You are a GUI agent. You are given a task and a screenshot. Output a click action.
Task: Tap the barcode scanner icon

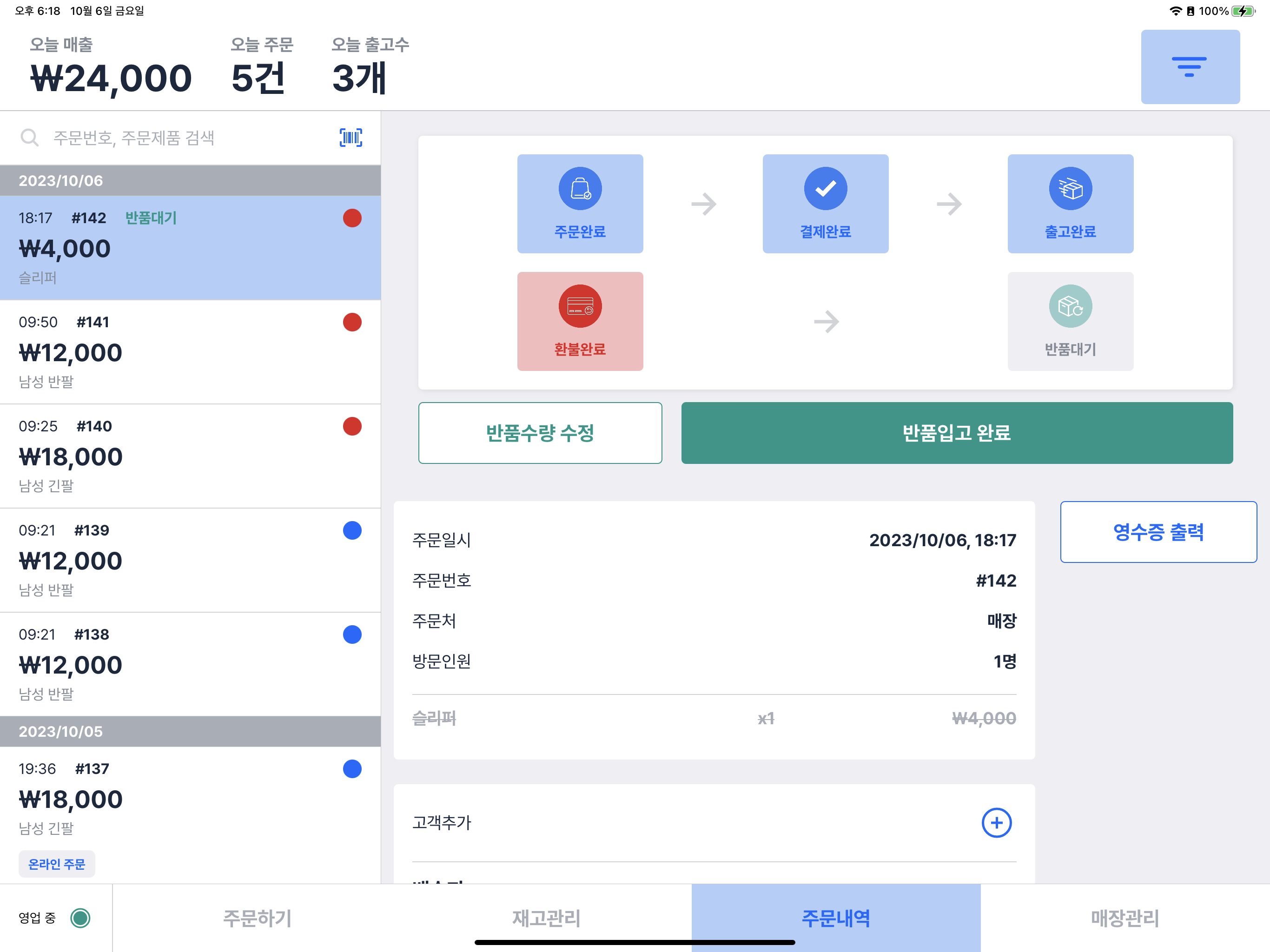(x=351, y=138)
